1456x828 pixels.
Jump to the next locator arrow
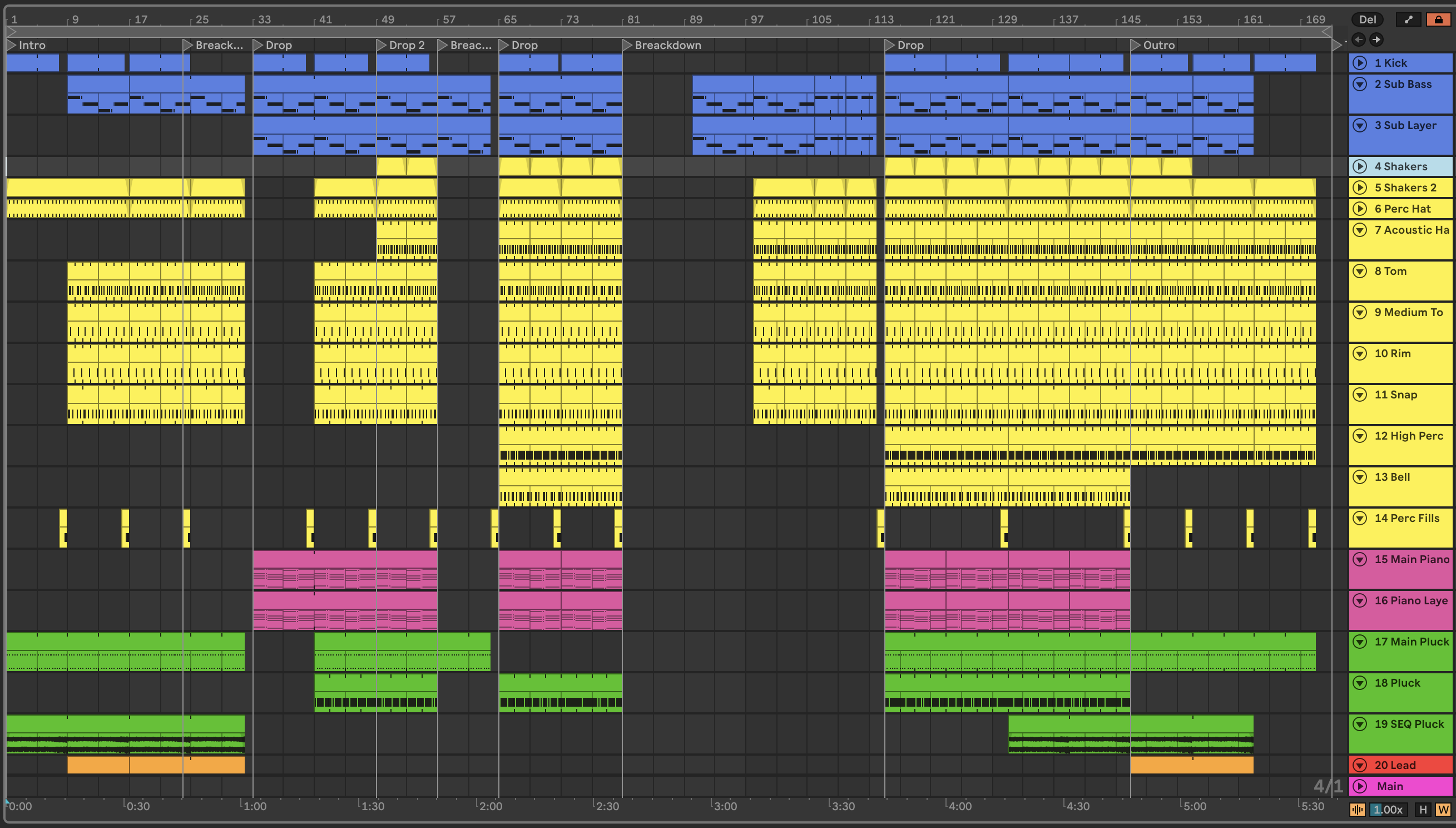[x=1376, y=40]
